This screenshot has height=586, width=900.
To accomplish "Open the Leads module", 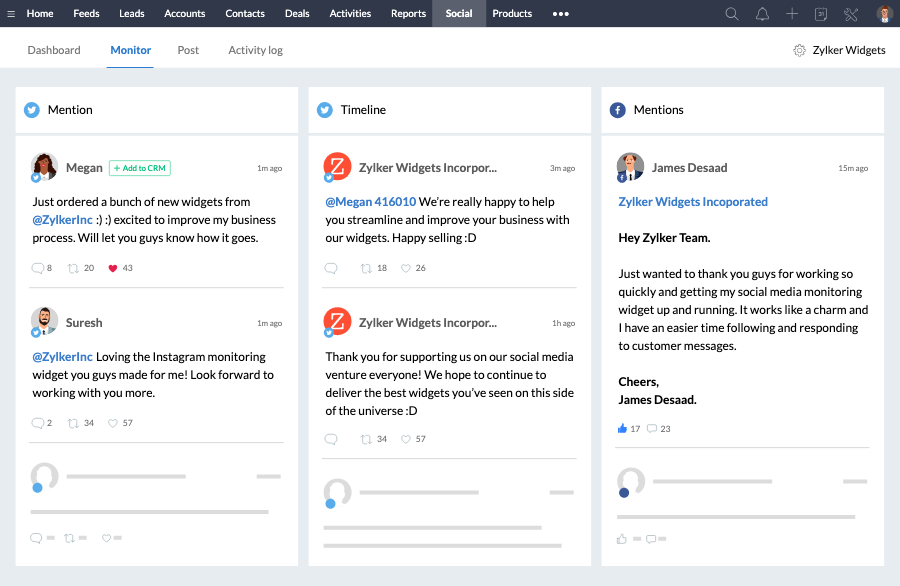I will [x=131, y=13].
